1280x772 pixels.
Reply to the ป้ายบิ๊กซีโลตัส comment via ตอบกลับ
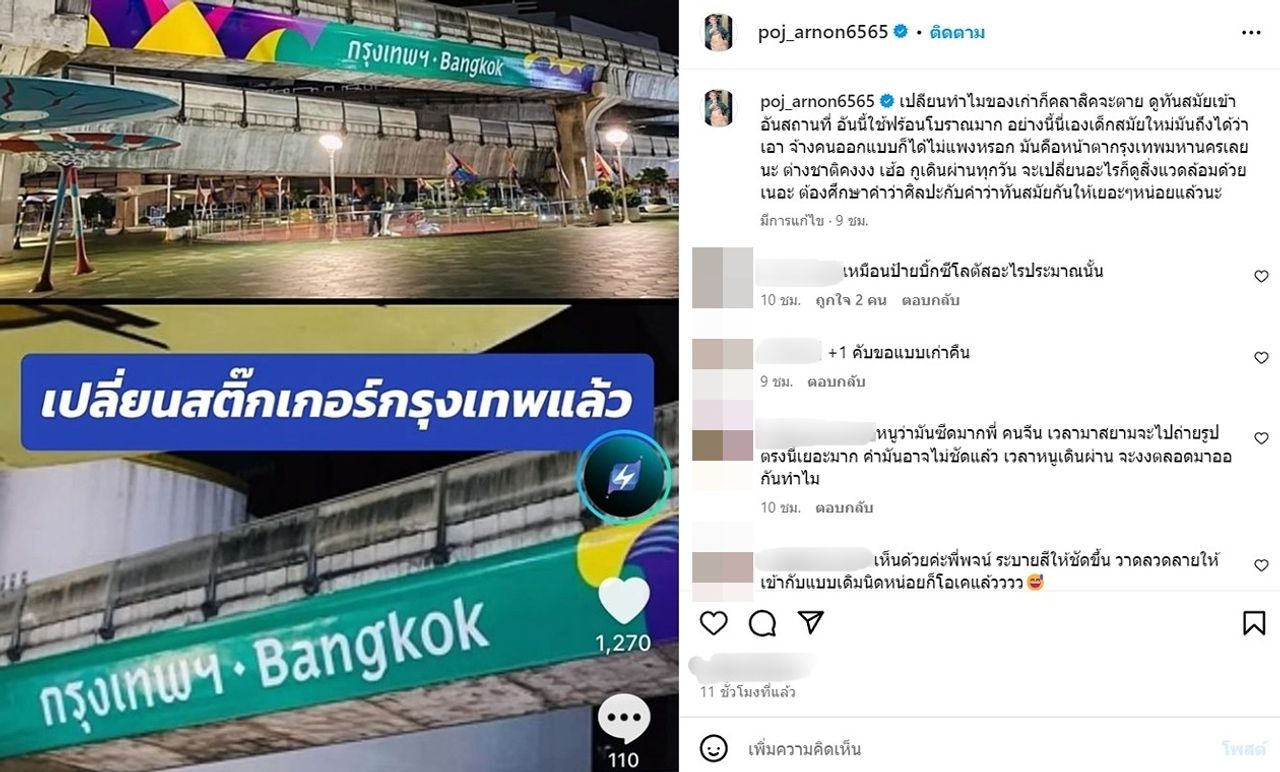pos(929,300)
